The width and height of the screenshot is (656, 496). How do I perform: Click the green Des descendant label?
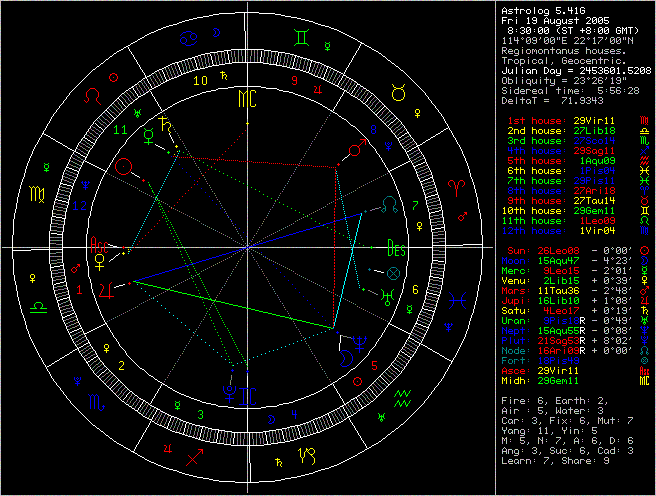point(396,248)
